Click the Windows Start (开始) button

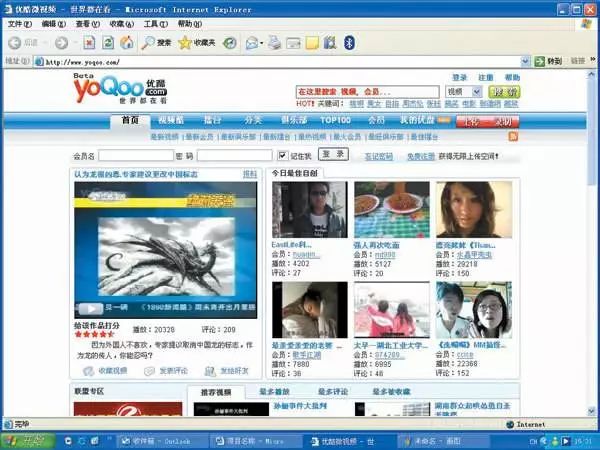(x=27, y=441)
